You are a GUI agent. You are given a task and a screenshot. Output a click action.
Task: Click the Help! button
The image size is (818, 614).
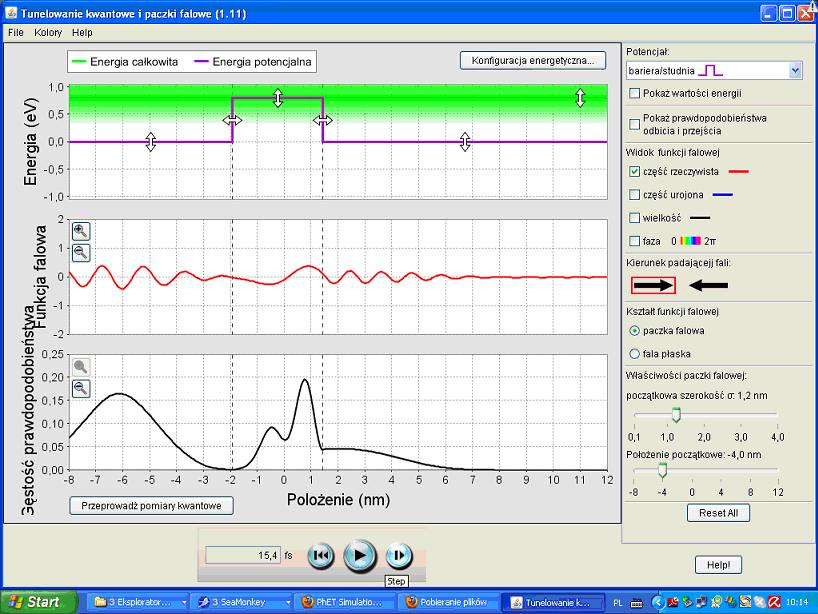click(x=718, y=564)
